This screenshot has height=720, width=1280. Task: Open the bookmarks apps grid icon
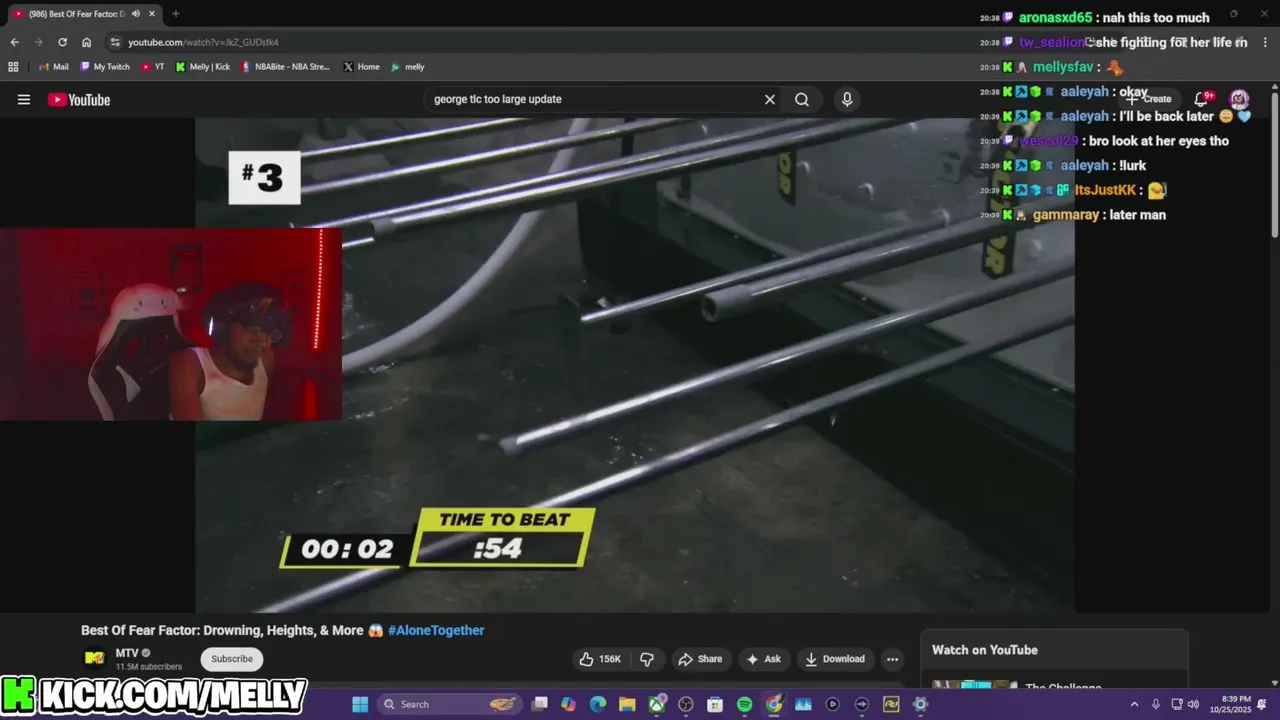tap(13, 67)
